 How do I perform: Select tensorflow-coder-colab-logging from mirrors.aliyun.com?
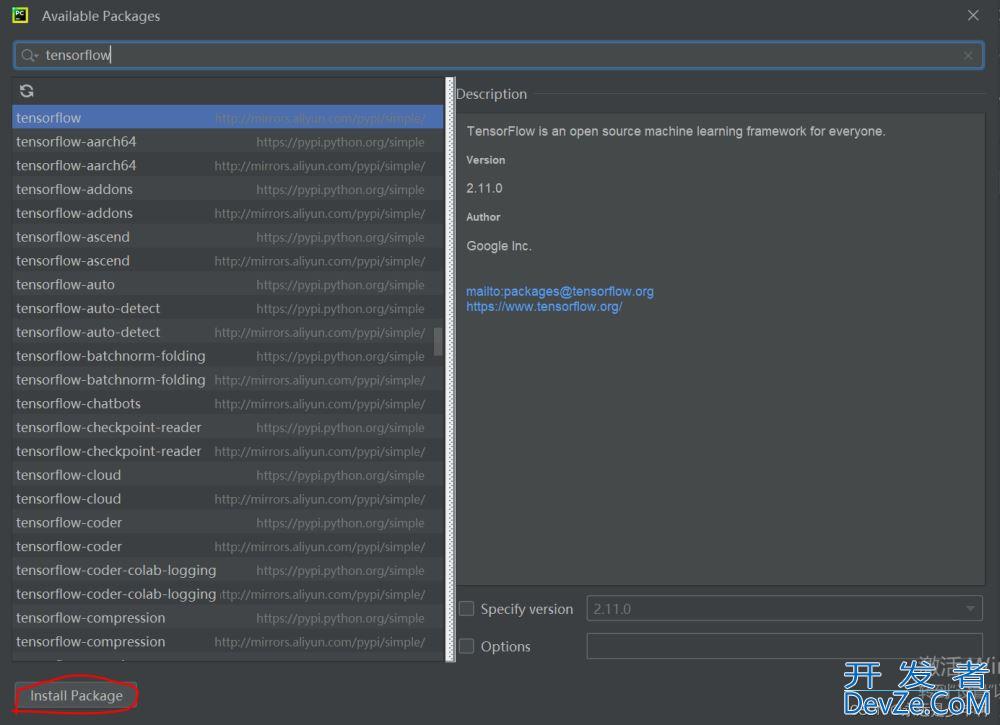228,594
